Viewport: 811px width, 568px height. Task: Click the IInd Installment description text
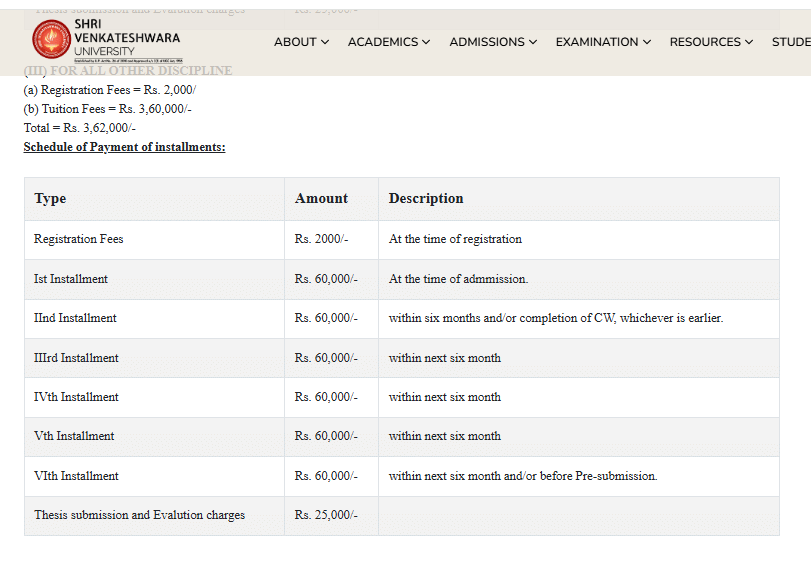point(555,318)
